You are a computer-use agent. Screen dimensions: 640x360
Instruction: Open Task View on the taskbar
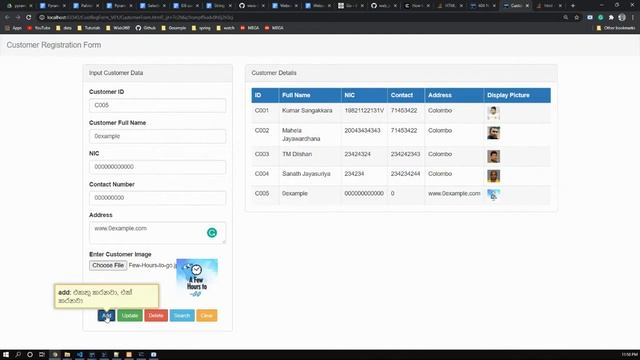pos(42,355)
